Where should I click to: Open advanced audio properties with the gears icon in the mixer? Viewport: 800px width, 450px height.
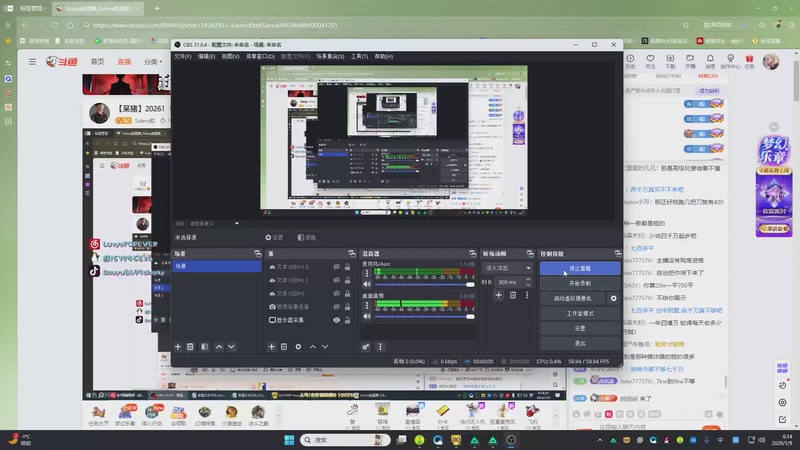366,347
